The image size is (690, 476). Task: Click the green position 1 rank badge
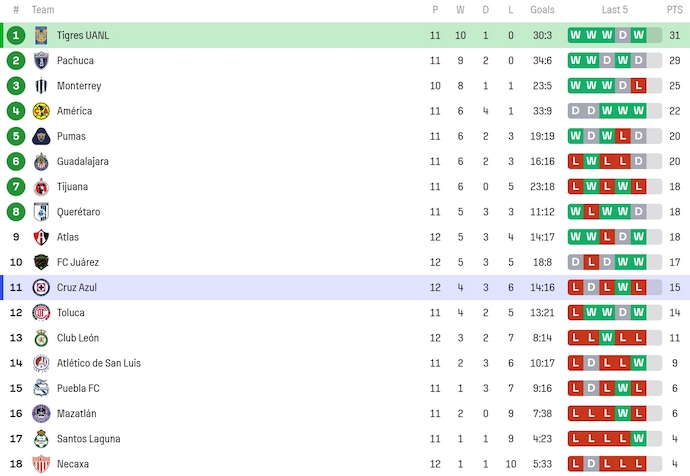tap(16, 35)
